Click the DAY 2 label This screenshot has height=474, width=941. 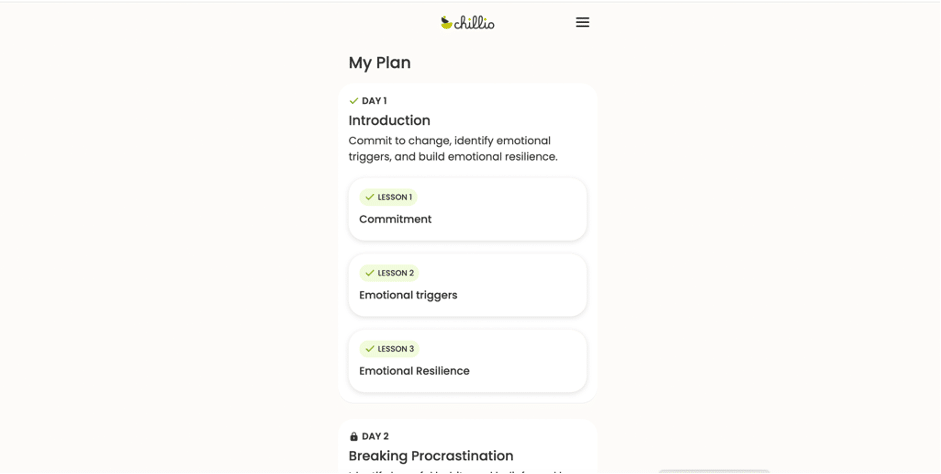[x=375, y=436]
